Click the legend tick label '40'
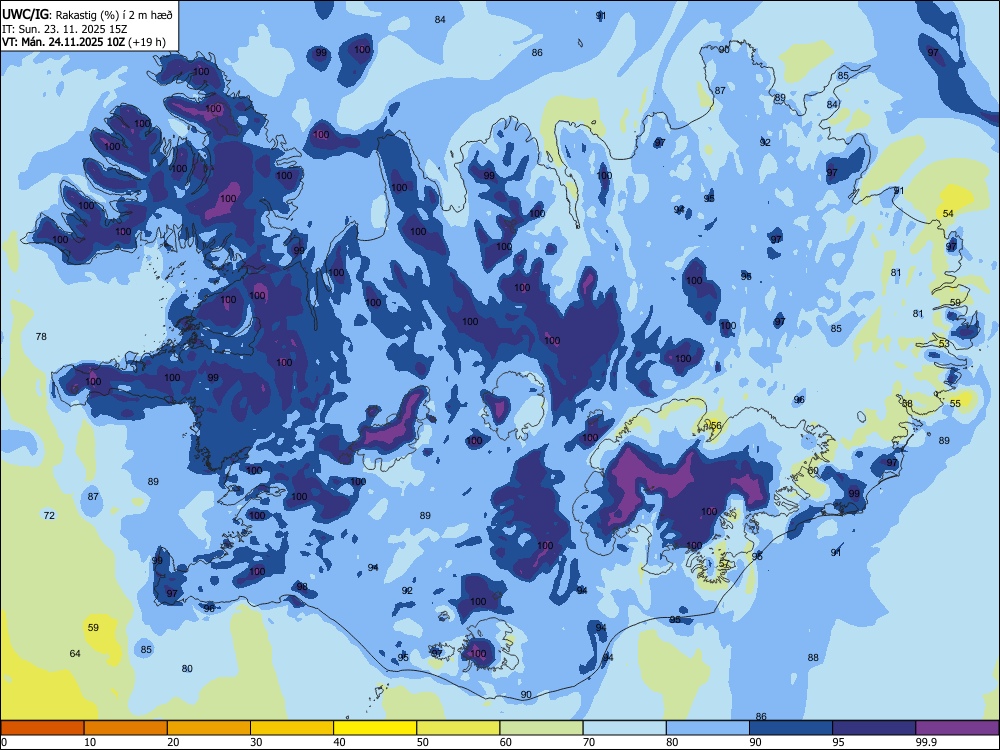Screen dimensions: 1000x750 tap(339, 742)
